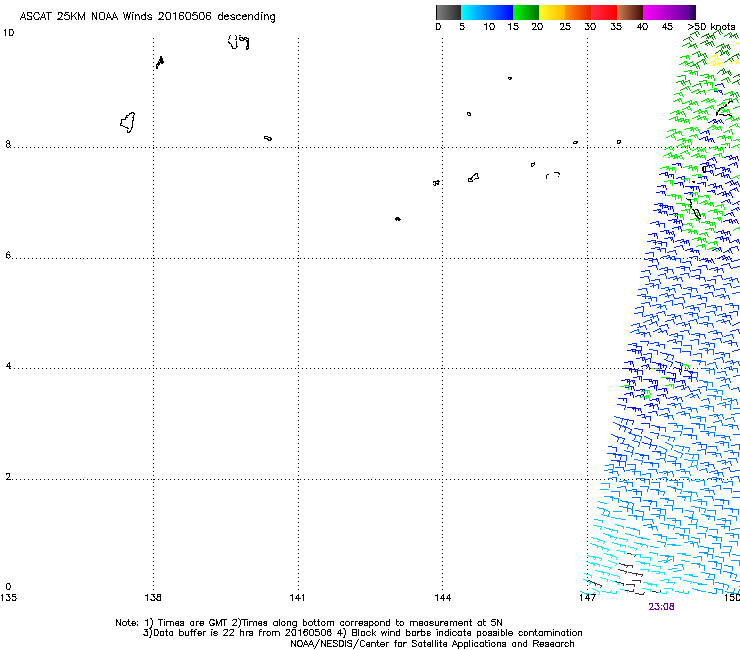Click the green 15-20 knots color swatch
Viewport: 740px width, 650px height.
(526, 12)
